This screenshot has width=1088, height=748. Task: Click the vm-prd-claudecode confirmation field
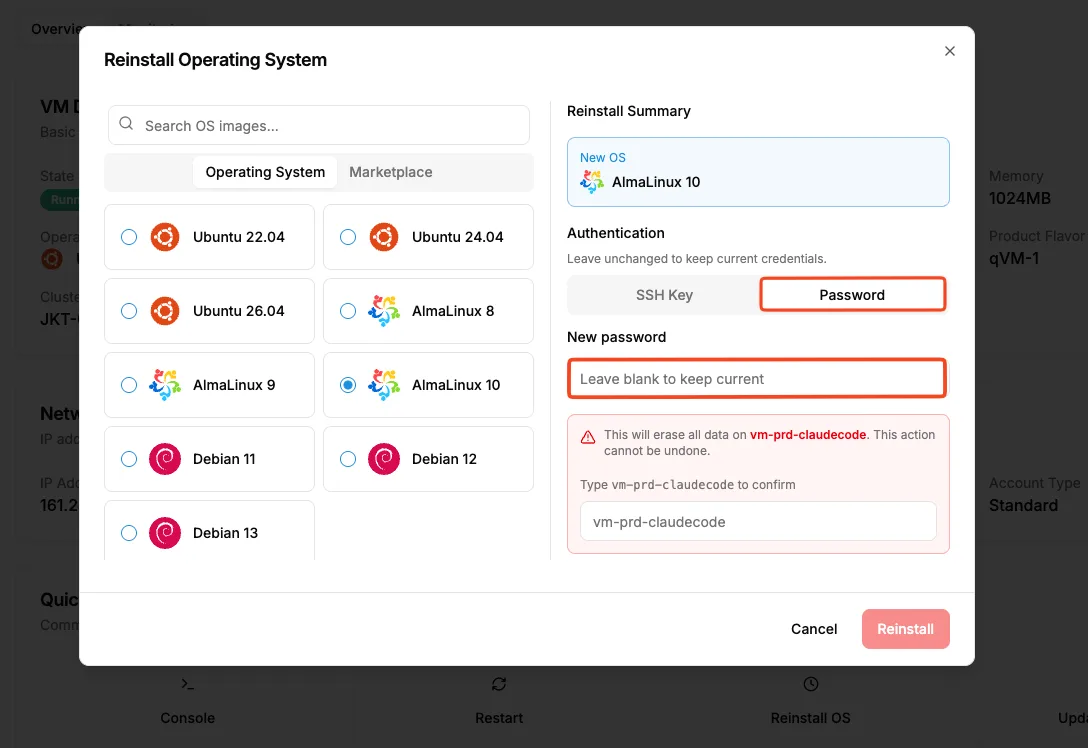758,522
